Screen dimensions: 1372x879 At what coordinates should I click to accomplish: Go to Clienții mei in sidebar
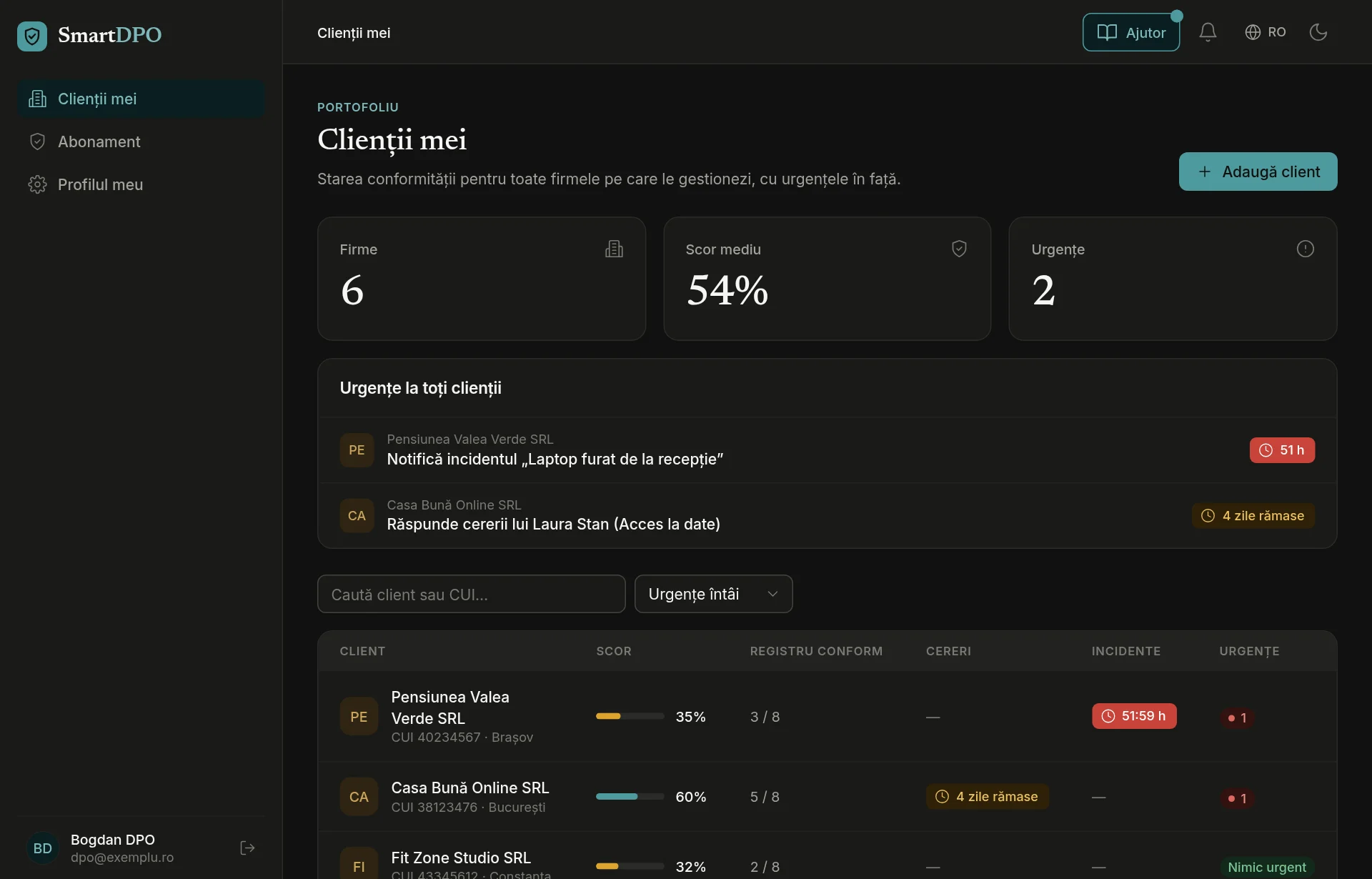tap(141, 99)
